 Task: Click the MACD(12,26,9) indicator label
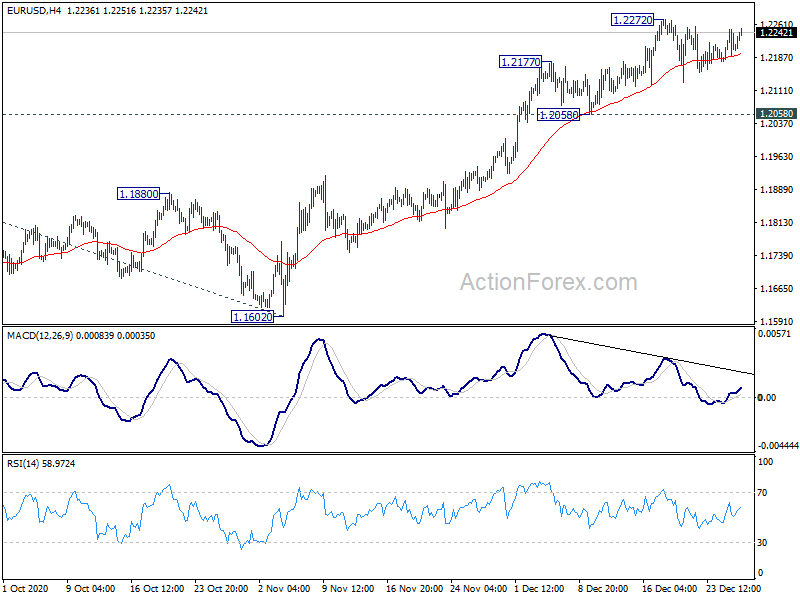point(40,336)
